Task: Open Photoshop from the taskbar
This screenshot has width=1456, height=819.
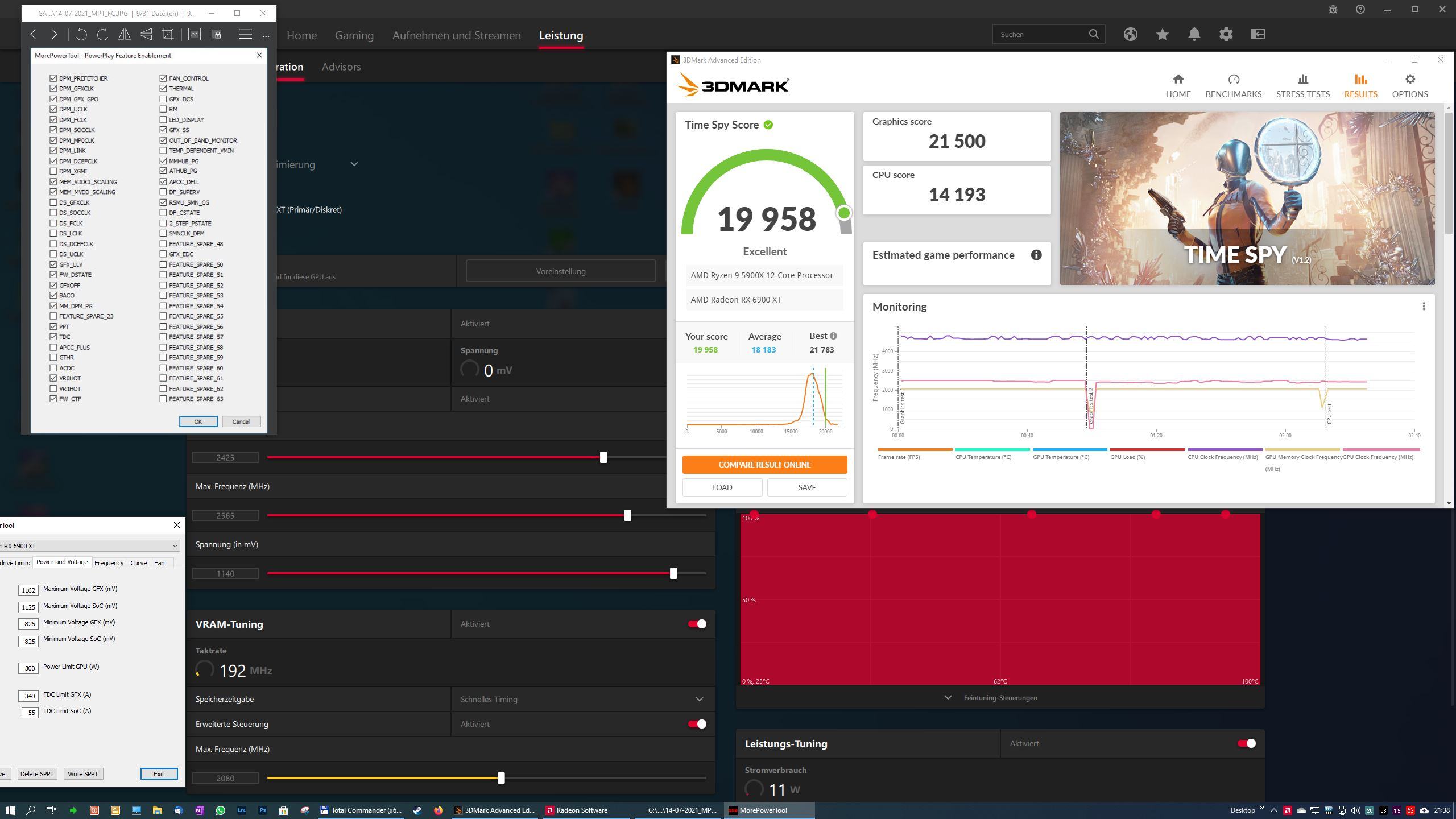Action: (262, 810)
